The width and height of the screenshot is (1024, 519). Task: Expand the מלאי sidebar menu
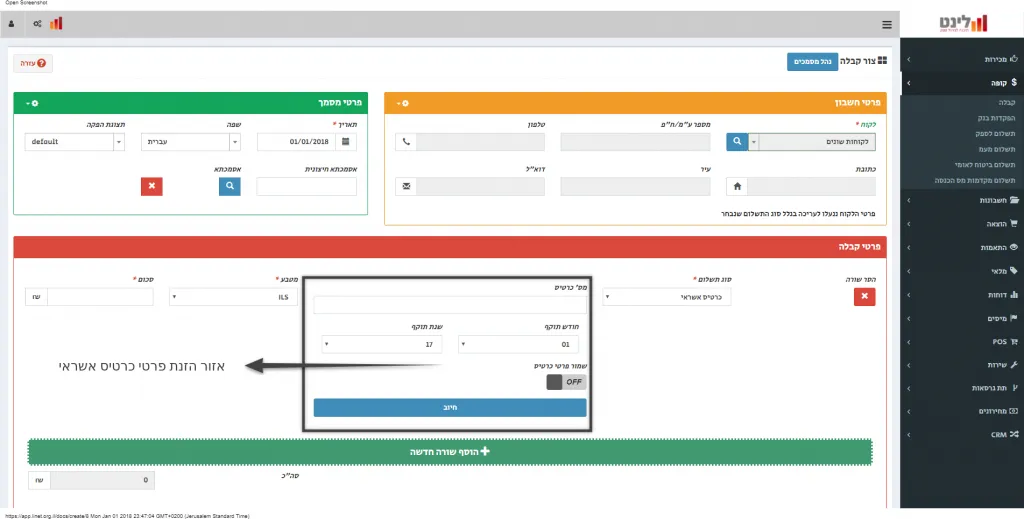(x=962, y=270)
